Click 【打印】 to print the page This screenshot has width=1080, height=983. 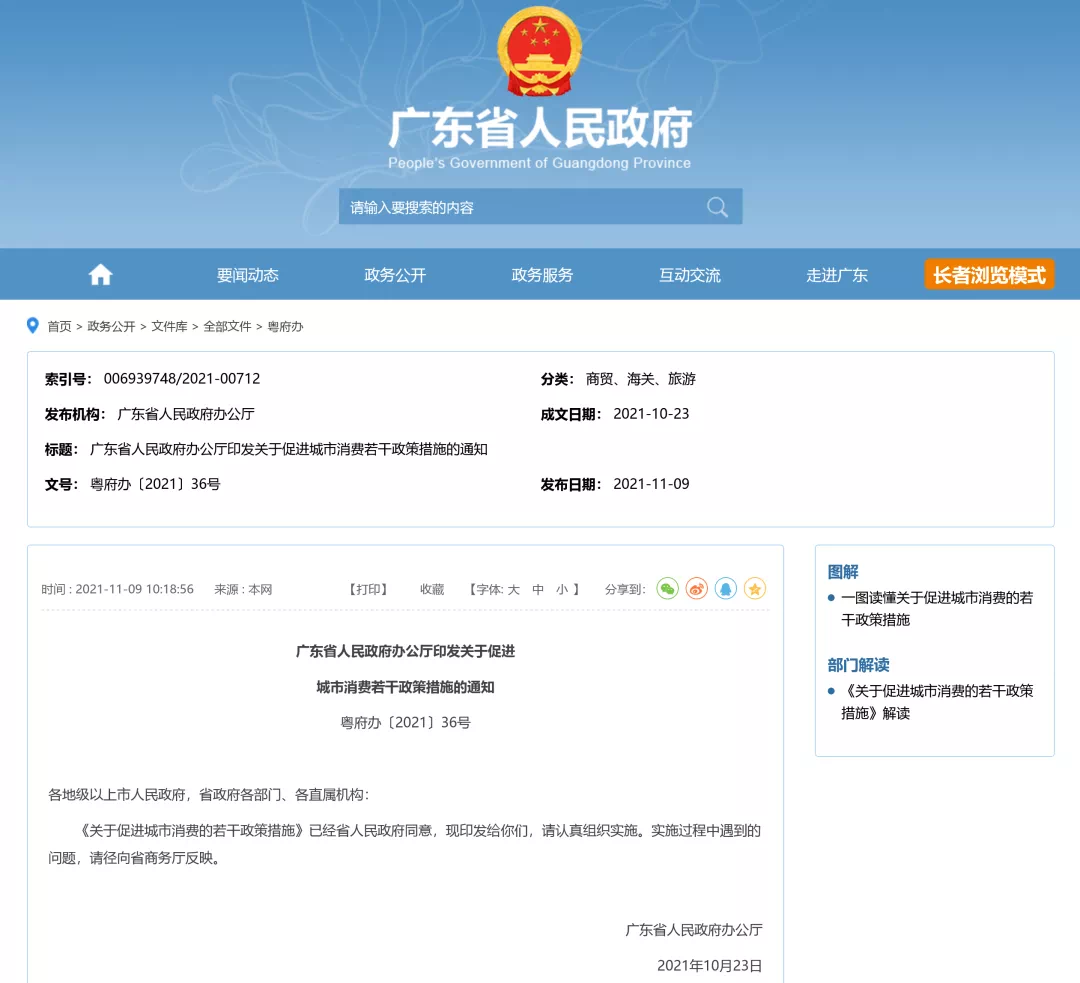click(368, 590)
